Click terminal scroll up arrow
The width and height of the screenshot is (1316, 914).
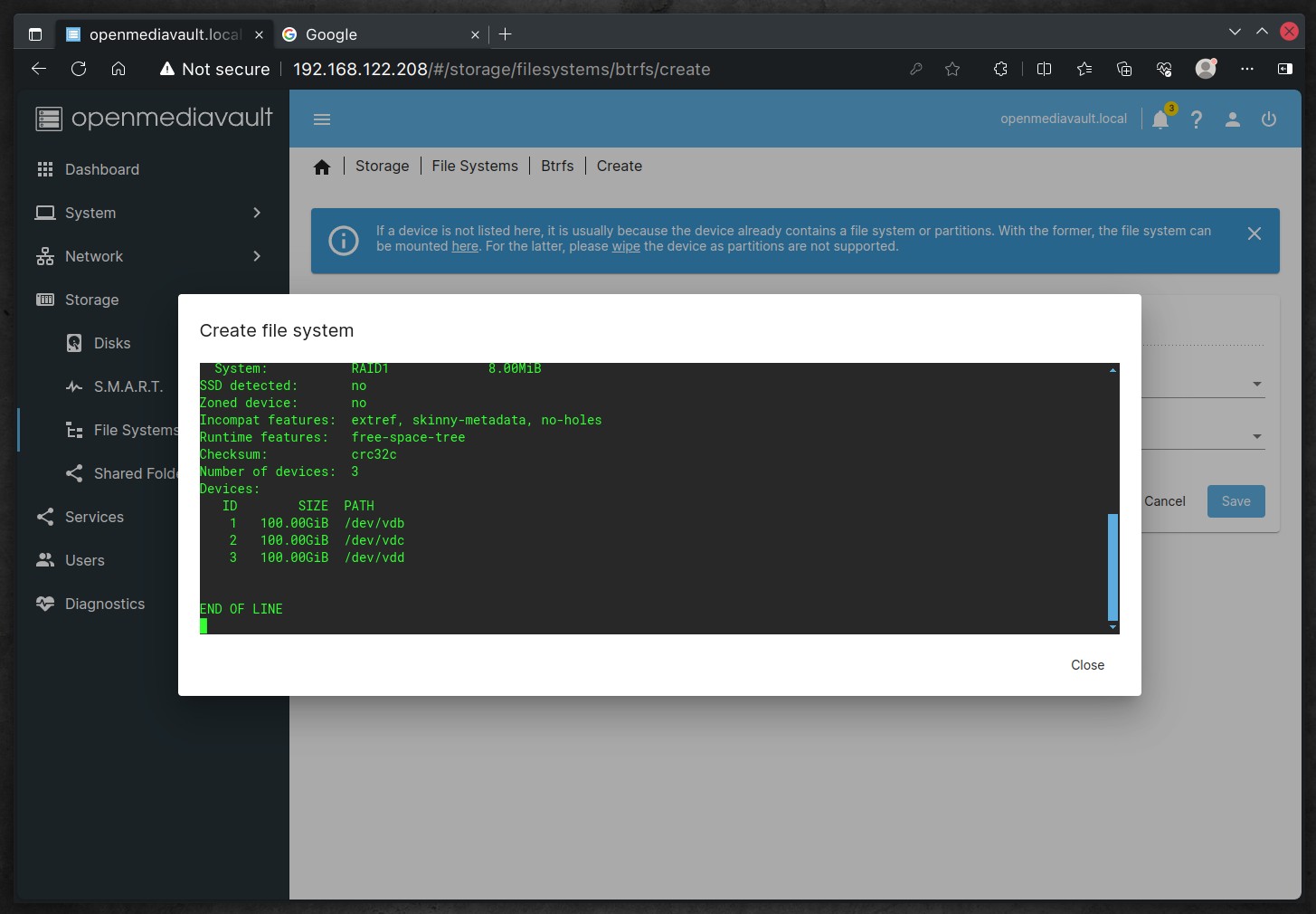(x=1112, y=370)
